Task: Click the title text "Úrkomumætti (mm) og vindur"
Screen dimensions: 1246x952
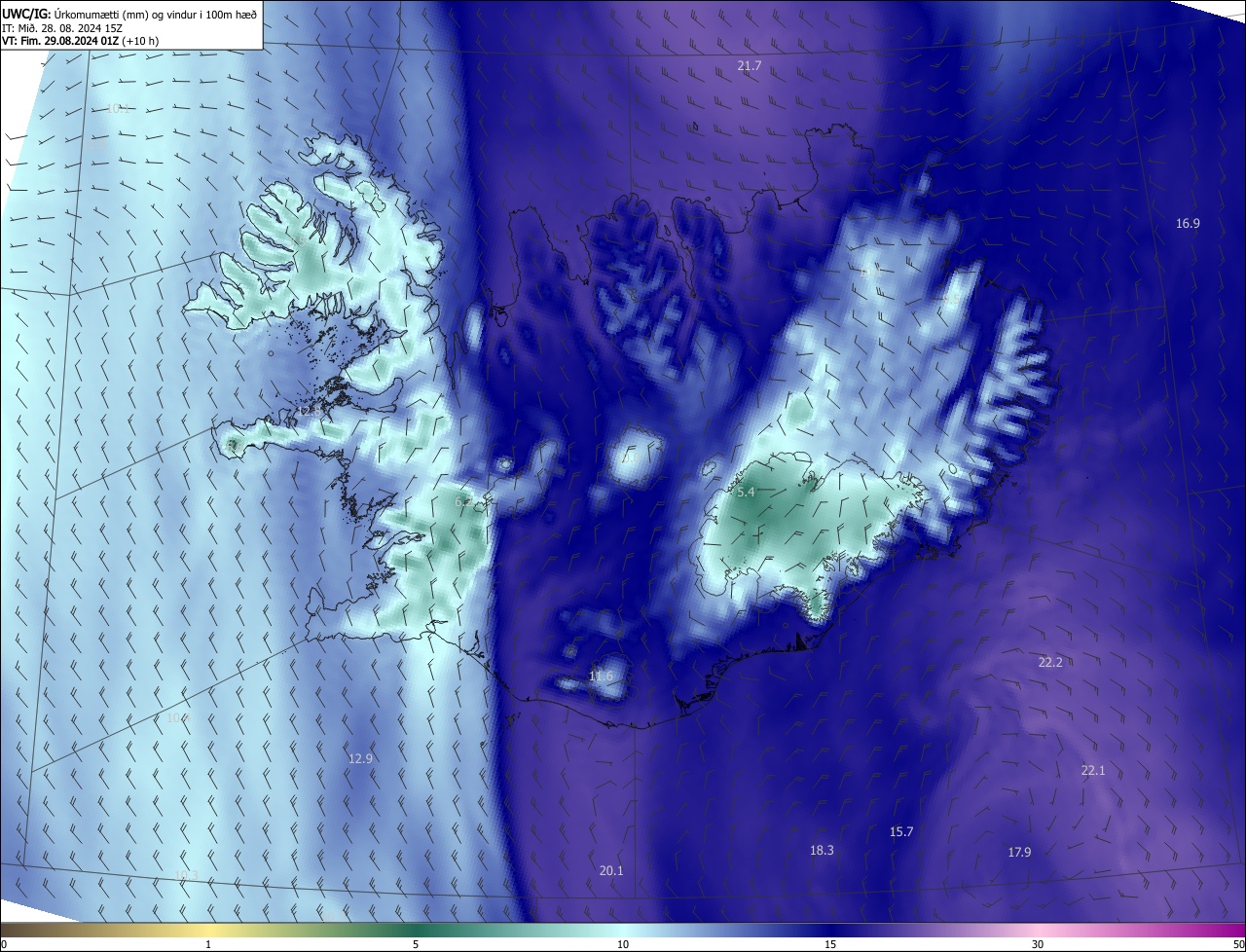Action: tap(126, 13)
